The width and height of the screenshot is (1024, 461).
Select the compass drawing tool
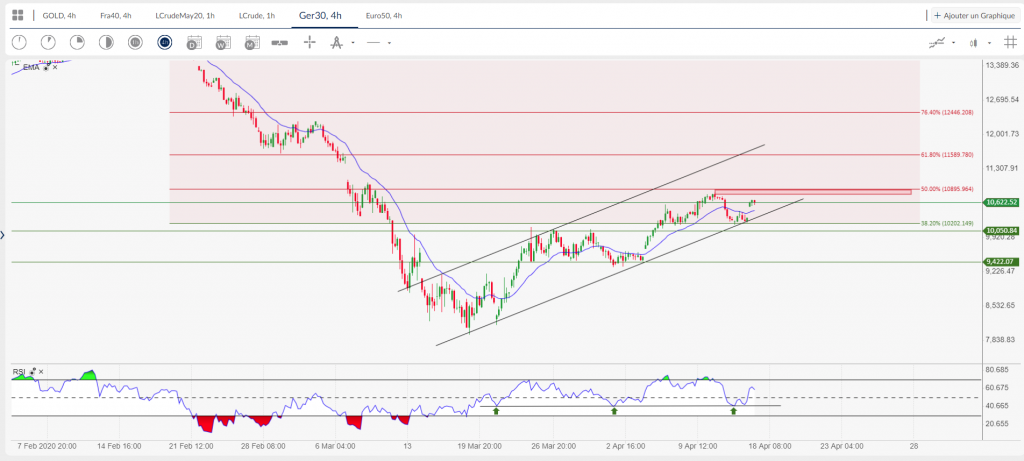tap(336, 42)
